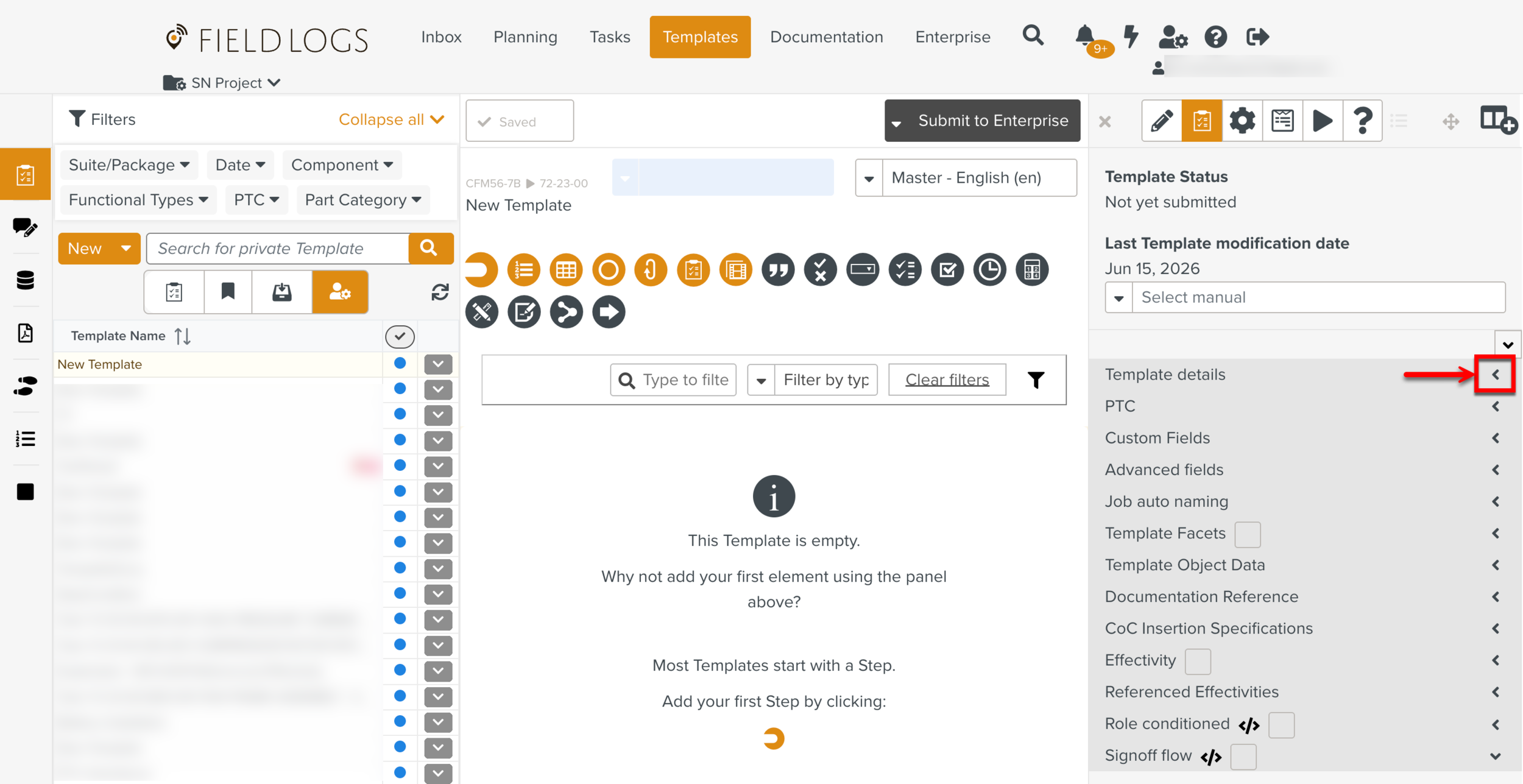1523x784 pixels.
Task: Select the Templates tab
Action: click(700, 37)
